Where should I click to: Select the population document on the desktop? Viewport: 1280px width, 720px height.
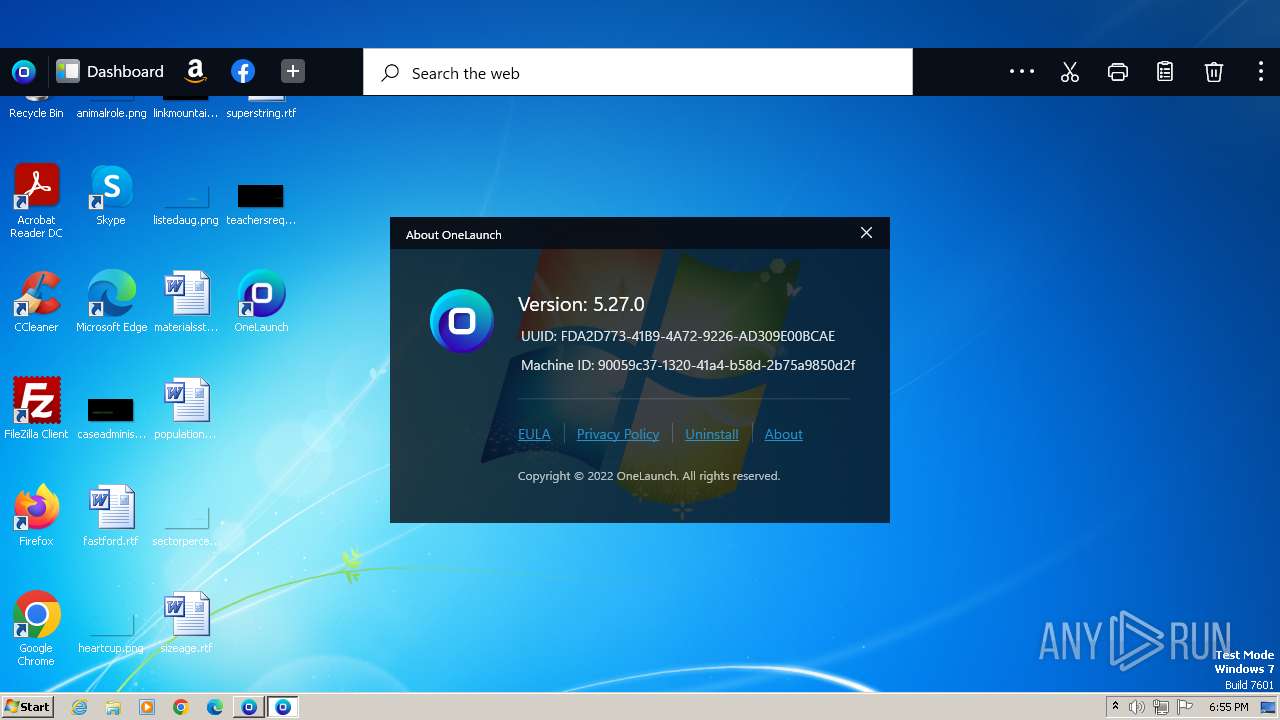[x=186, y=408]
